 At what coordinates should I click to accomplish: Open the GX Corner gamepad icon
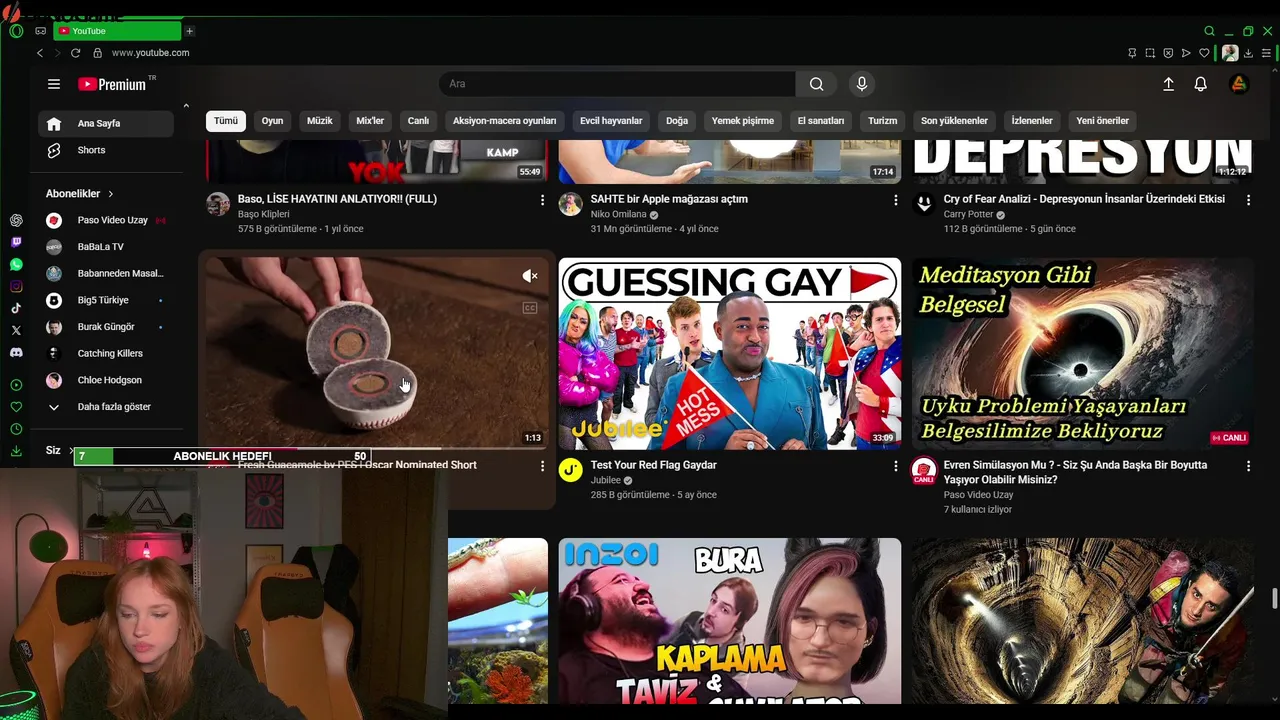(x=41, y=31)
